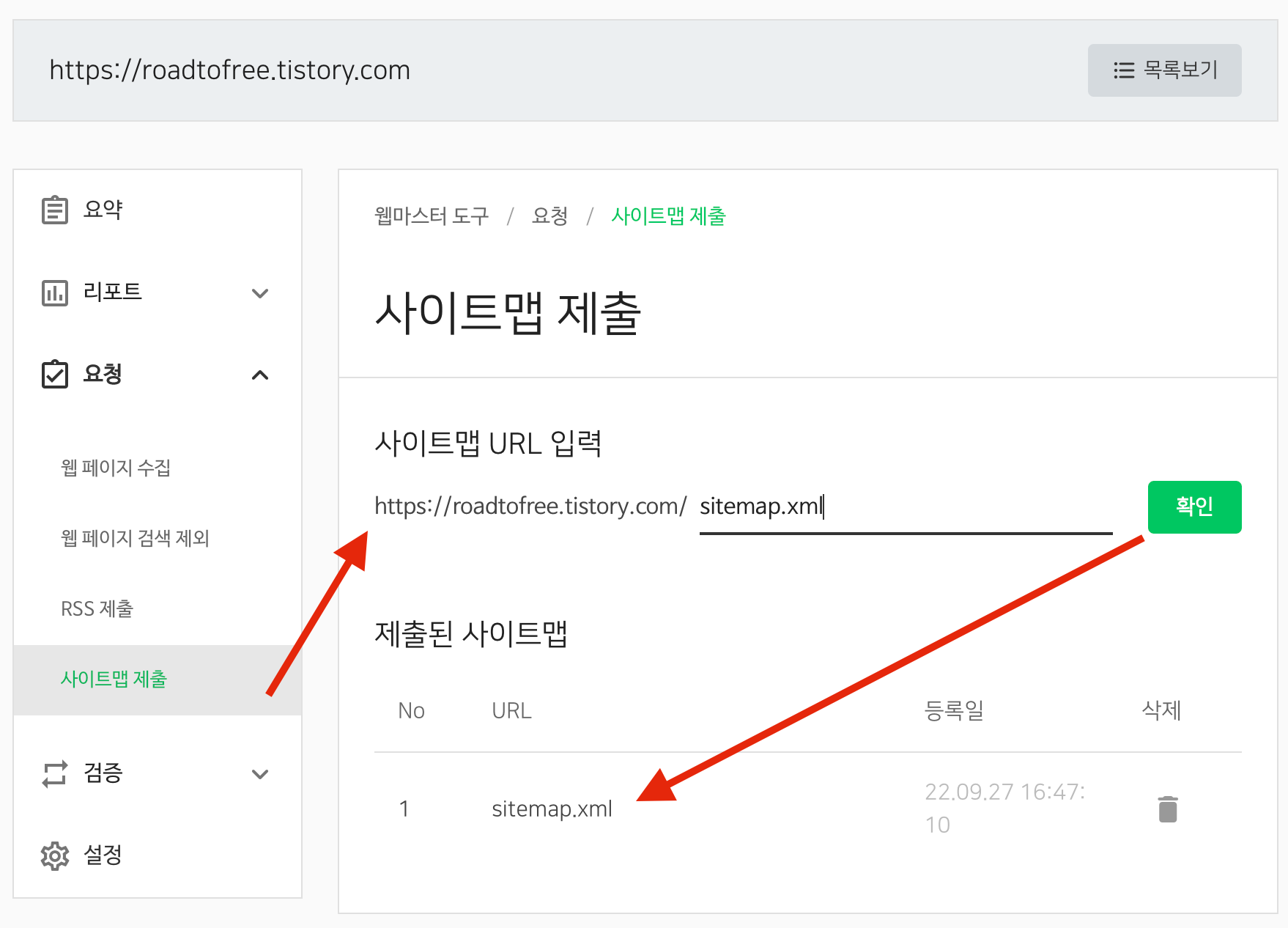Click the 웹마스터 도구 breadcrumb
The image size is (1288, 928).
pyautogui.click(x=431, y=216)
